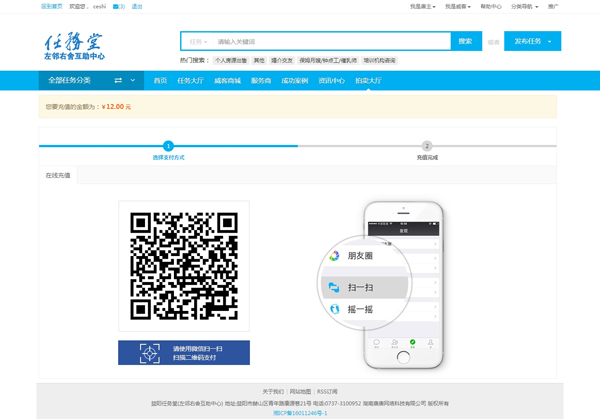Open the message envelope icon near ceshi
Viewport: 600px width, 419px height.
(116, 7)
